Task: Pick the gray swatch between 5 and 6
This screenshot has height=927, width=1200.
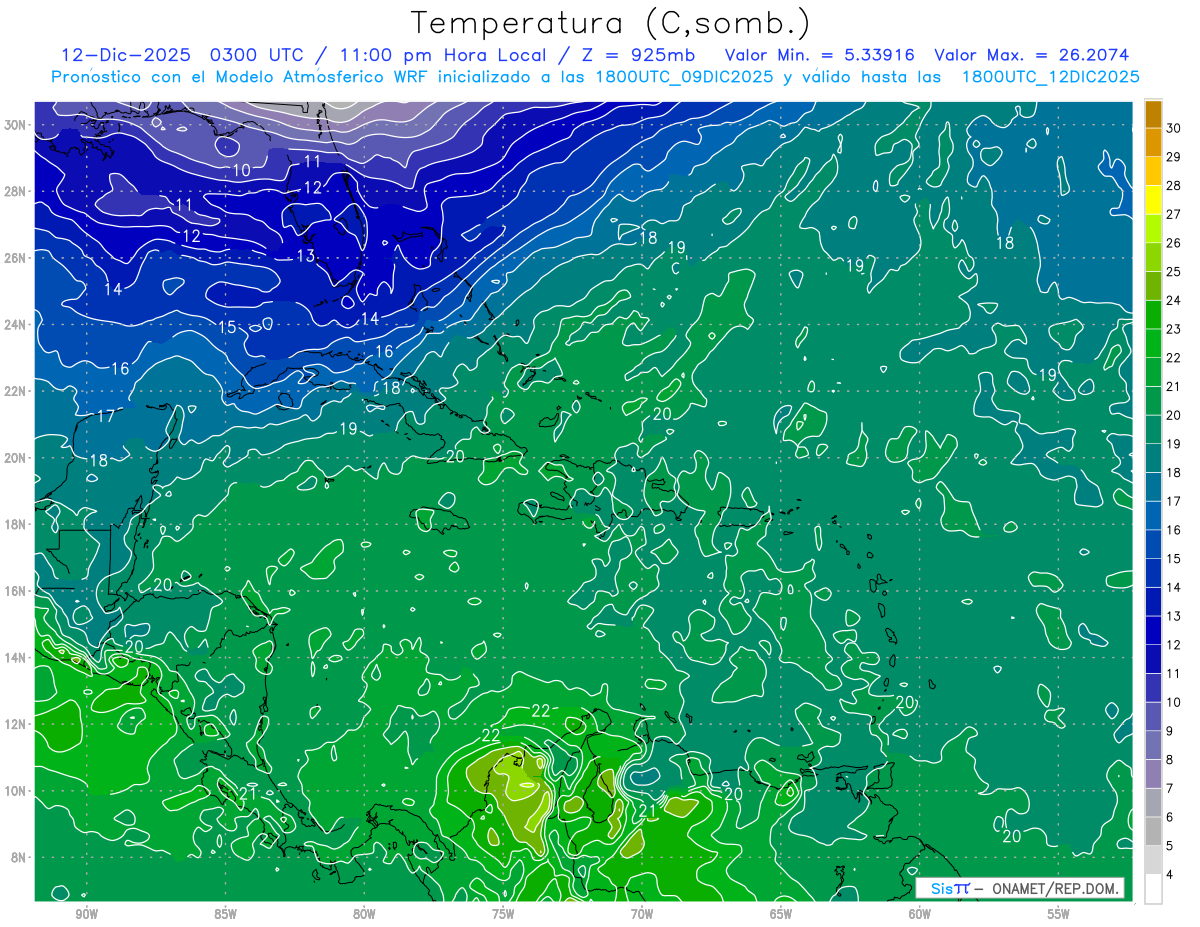Action: 1153,832
